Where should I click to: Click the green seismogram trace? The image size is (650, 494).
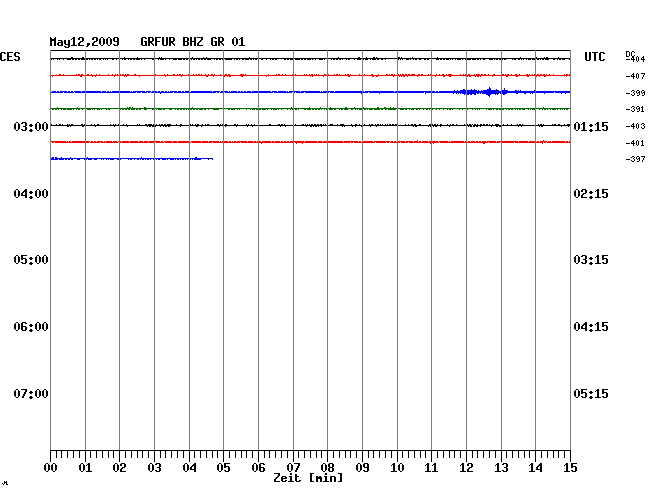pos(310,109)
